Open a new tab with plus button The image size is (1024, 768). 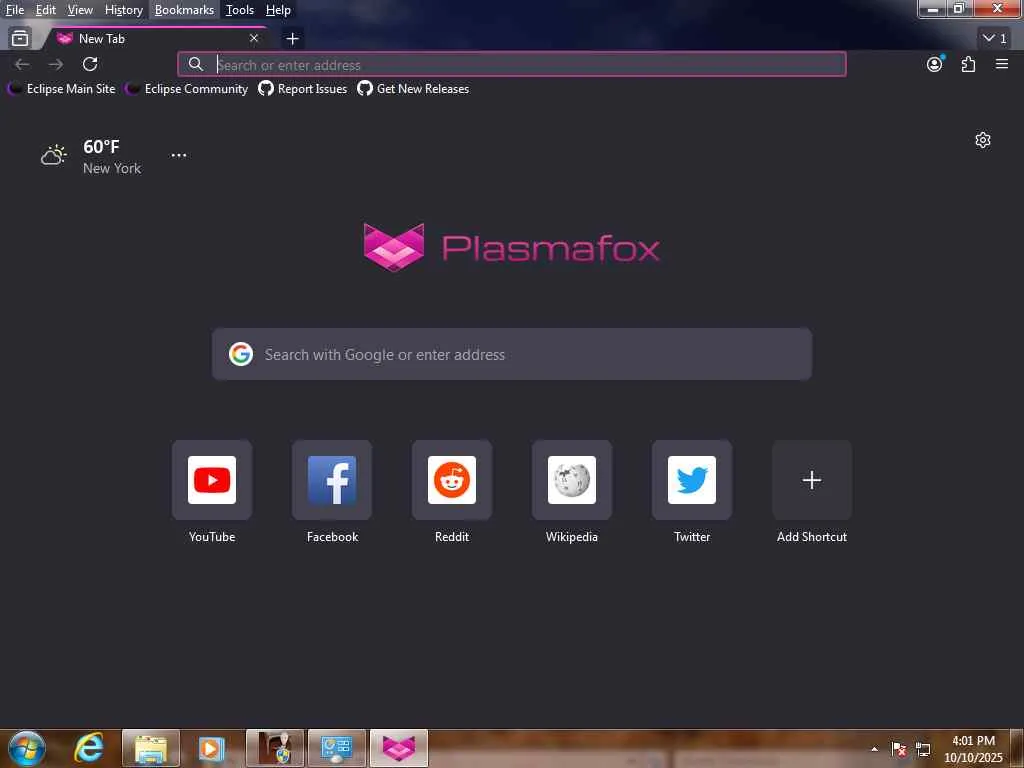click(293, 39)
